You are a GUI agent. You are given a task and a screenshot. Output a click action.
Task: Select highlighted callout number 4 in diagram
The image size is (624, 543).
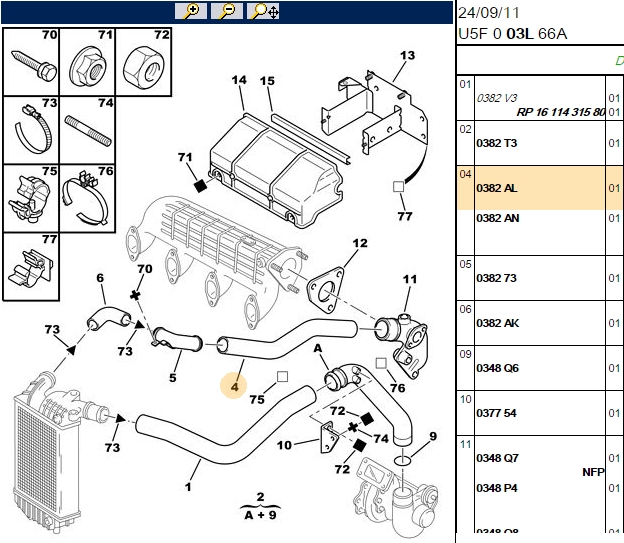pos(234,386)
